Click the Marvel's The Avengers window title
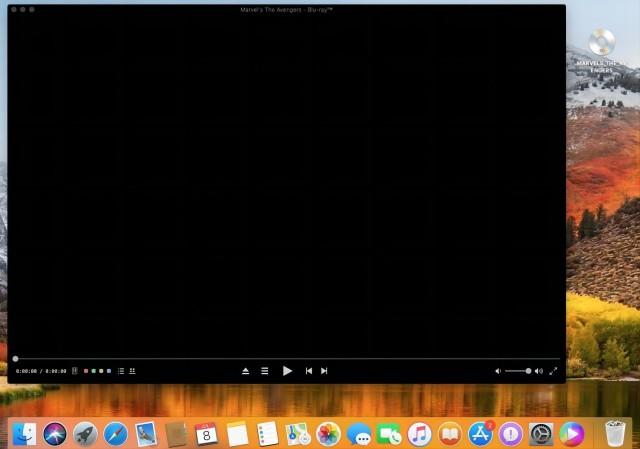Viewport: 640px width, 449px height. tap(286, 10)
